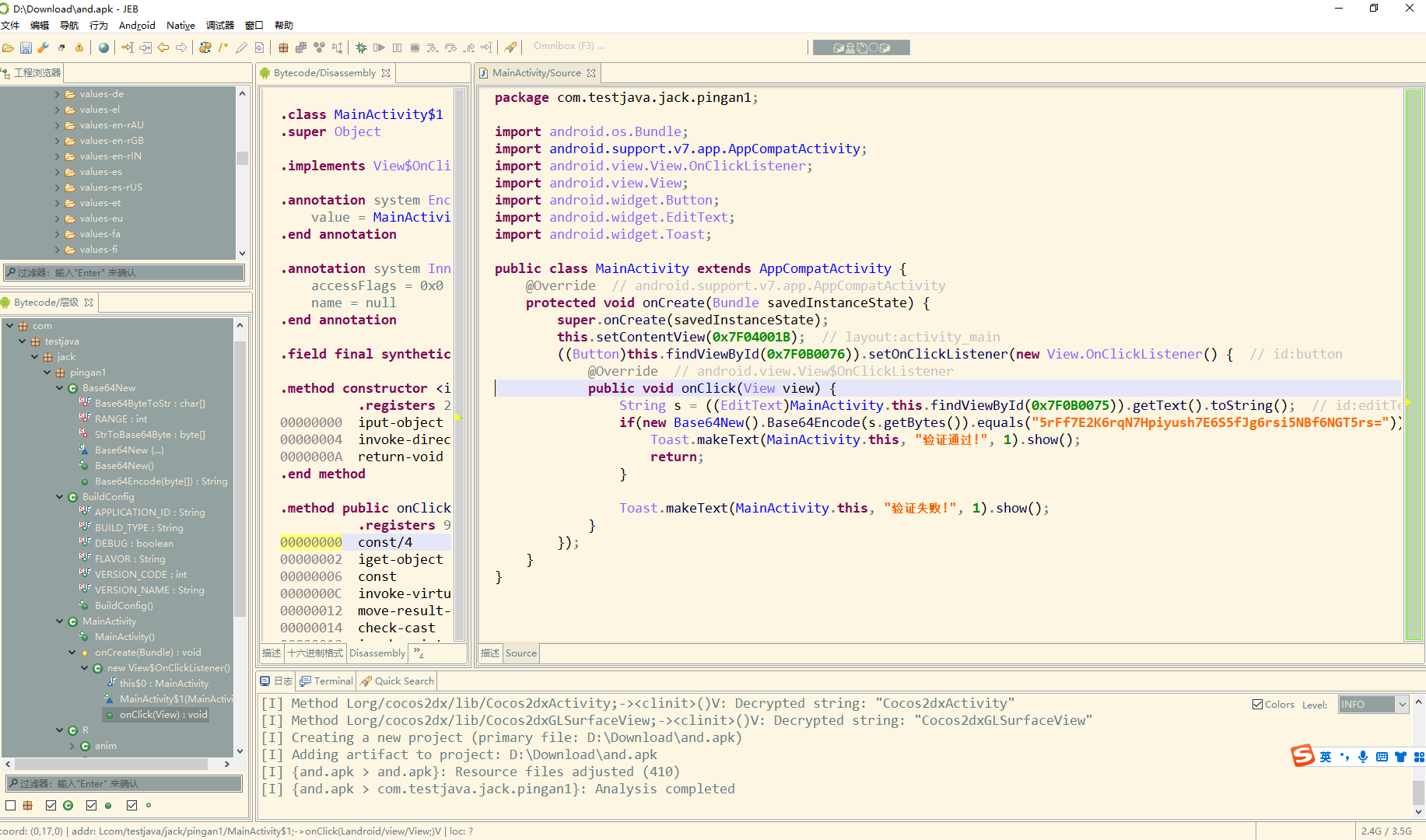Switch to the Bytecode/Disassembly tab
The image size is (1426, 840).
pyautogui.click(x=324, y=72)
